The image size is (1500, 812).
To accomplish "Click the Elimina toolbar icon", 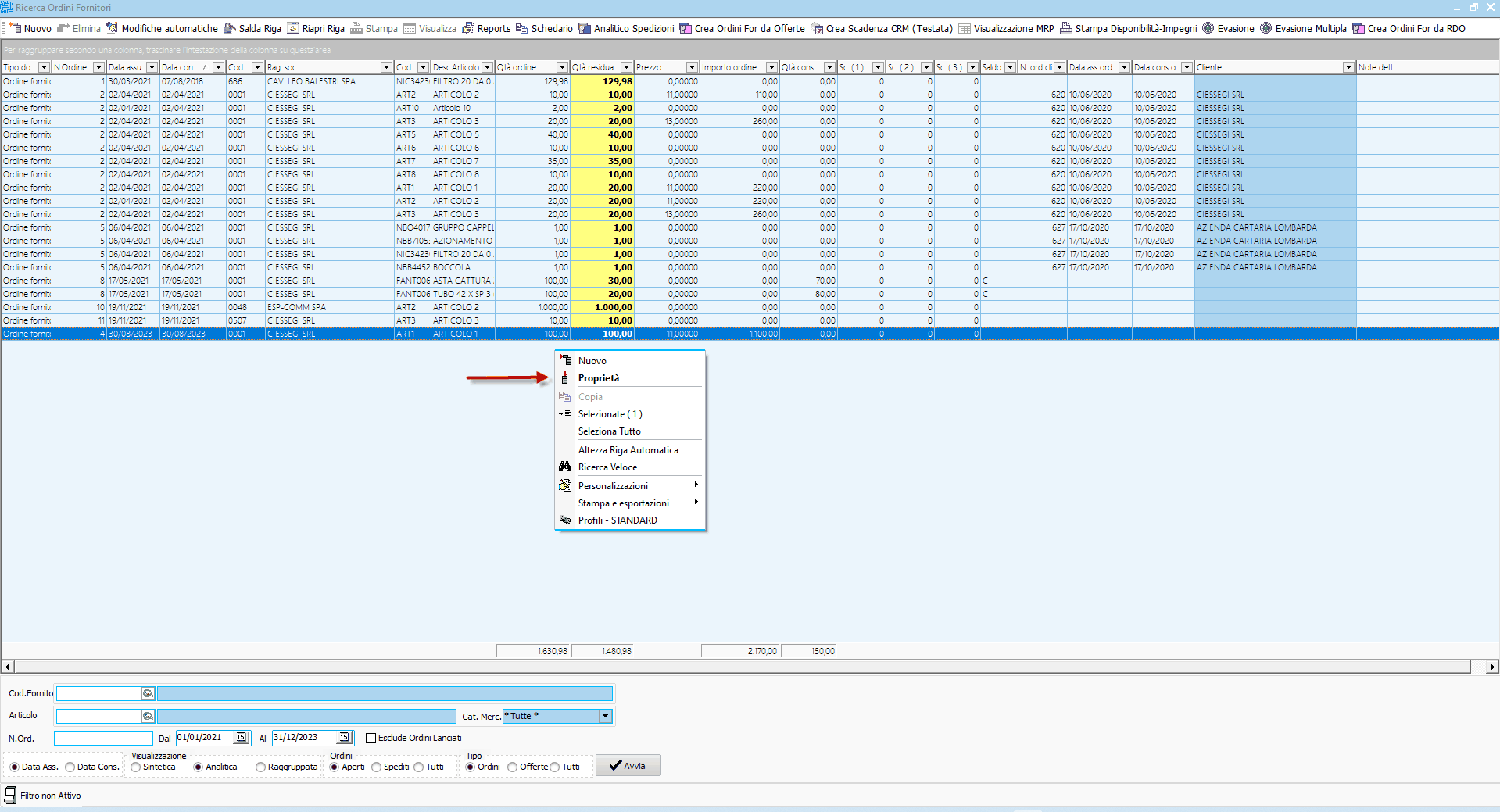I will 63,28.
